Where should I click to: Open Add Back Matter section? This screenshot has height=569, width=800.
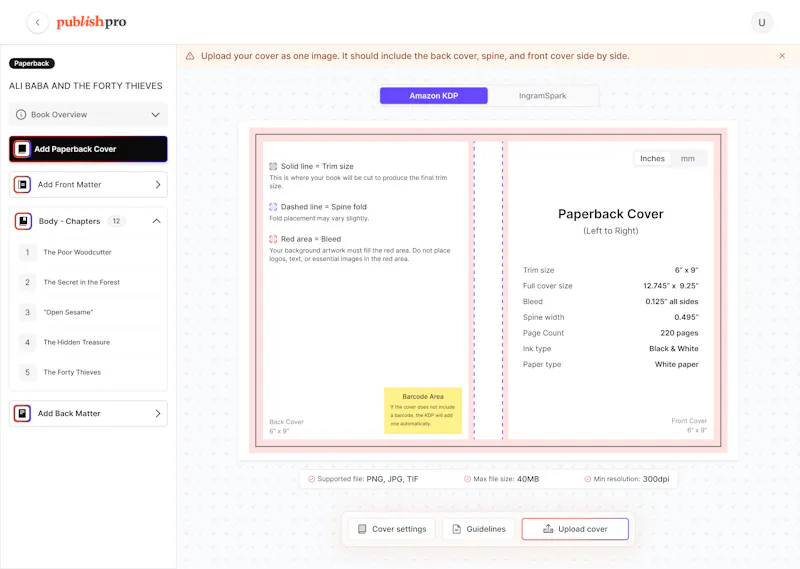click(x=88, y=413)
